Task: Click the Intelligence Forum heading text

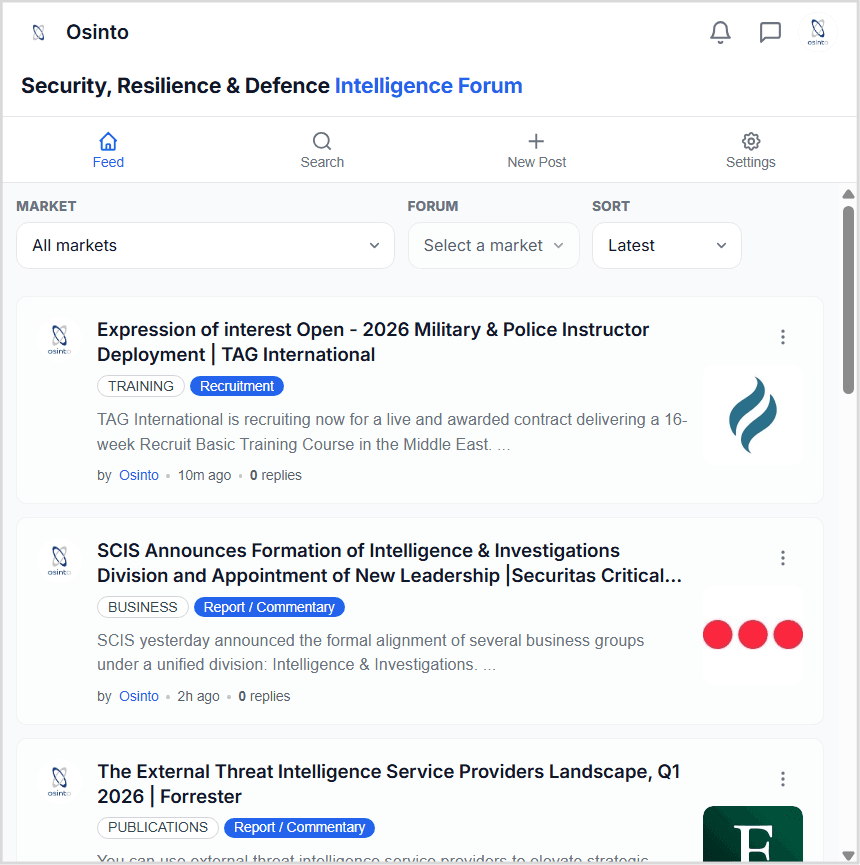Action: (x=429, y=86)
